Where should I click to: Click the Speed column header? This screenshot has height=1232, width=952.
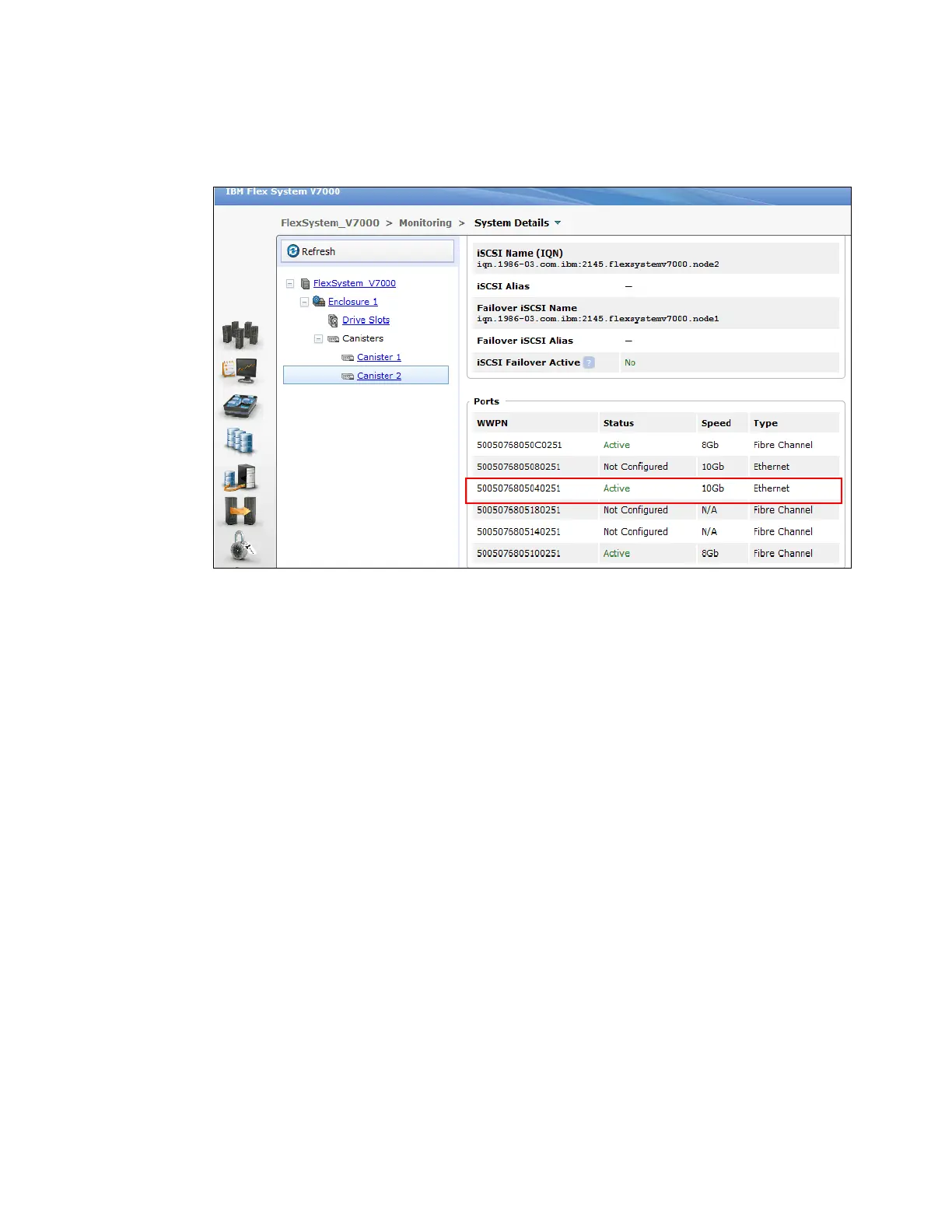[x=716, y=423]
